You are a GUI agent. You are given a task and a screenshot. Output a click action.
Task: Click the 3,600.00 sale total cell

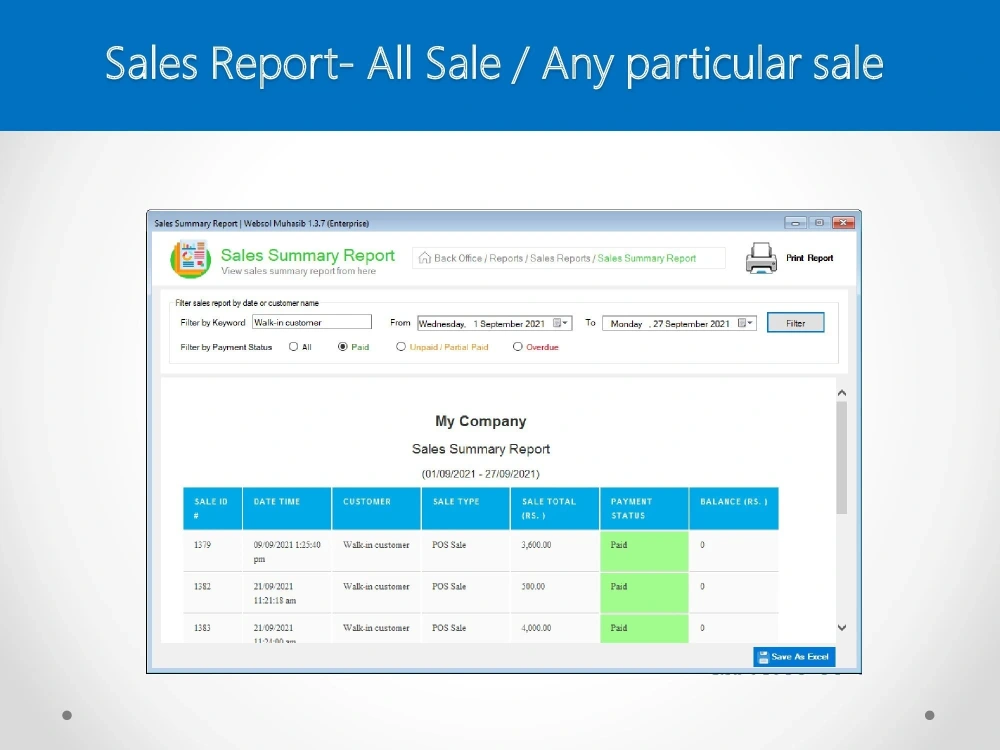click(555, 551)
